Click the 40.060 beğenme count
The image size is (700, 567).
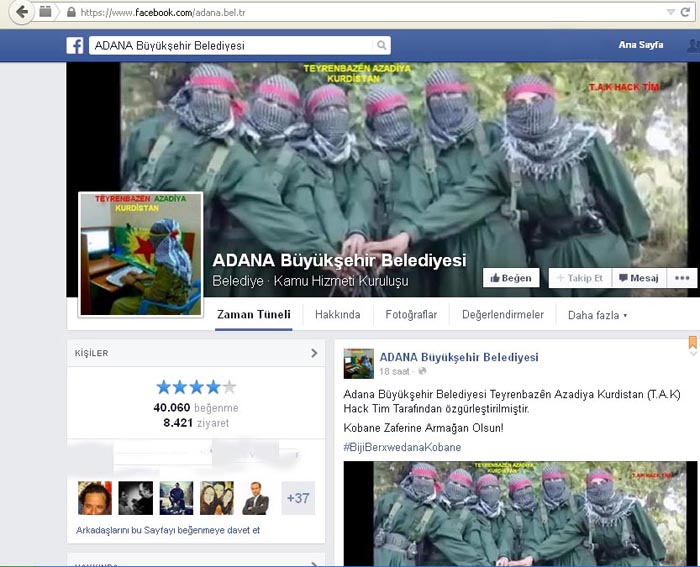point(196,408)
